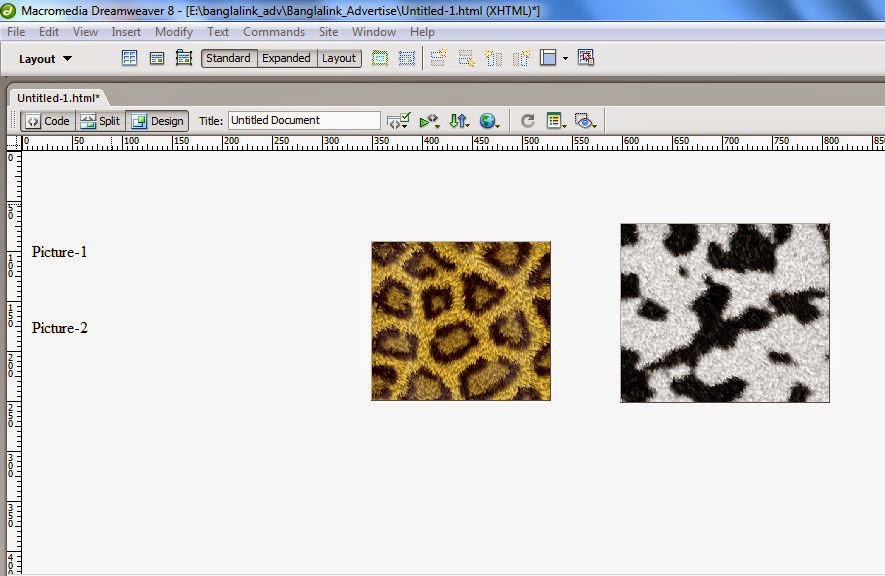This screenshot has width=885, height=576.
Task: Switch to Design view
Action: (157, 121)
